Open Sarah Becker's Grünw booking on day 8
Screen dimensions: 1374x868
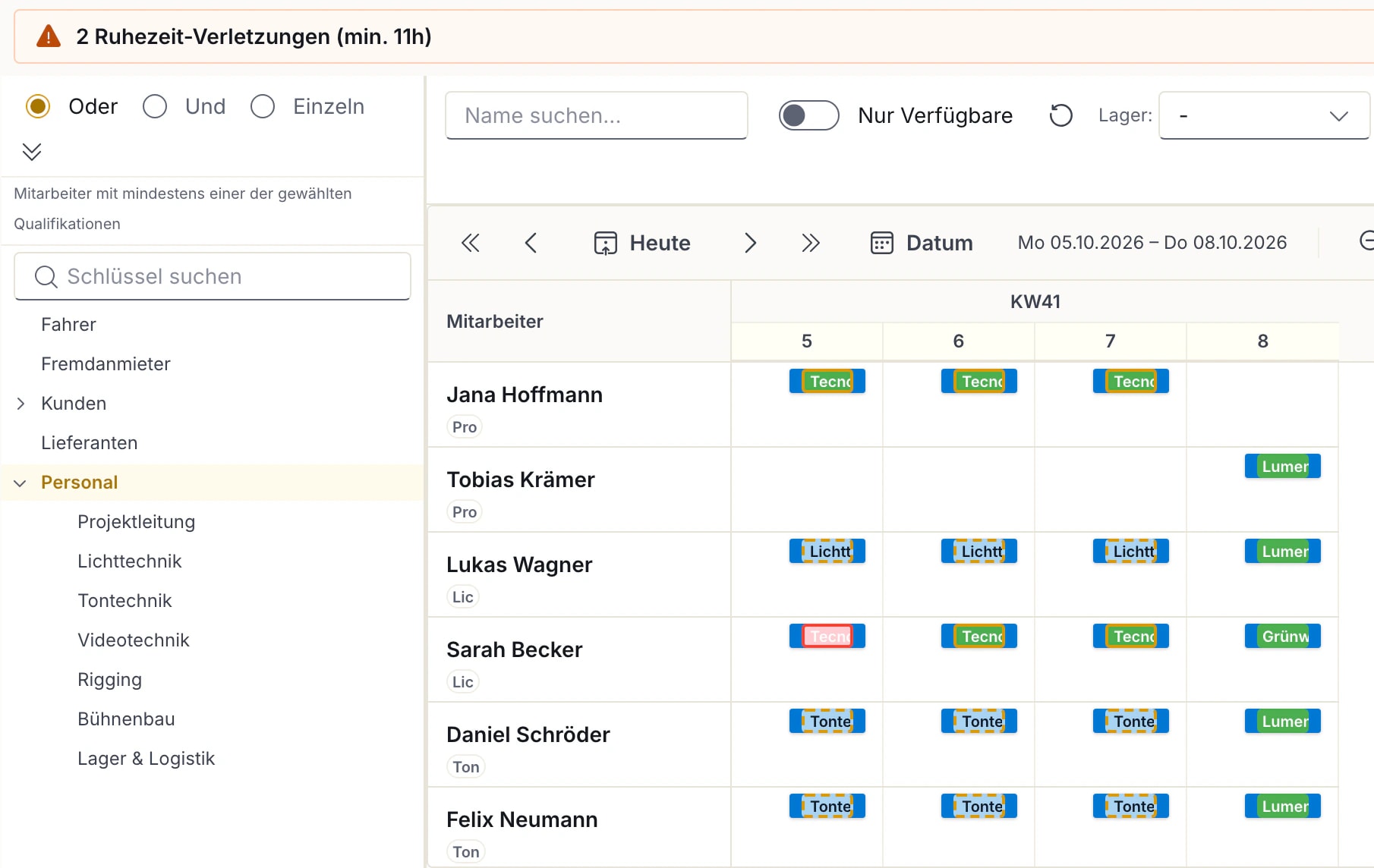tap(1283, 636)
